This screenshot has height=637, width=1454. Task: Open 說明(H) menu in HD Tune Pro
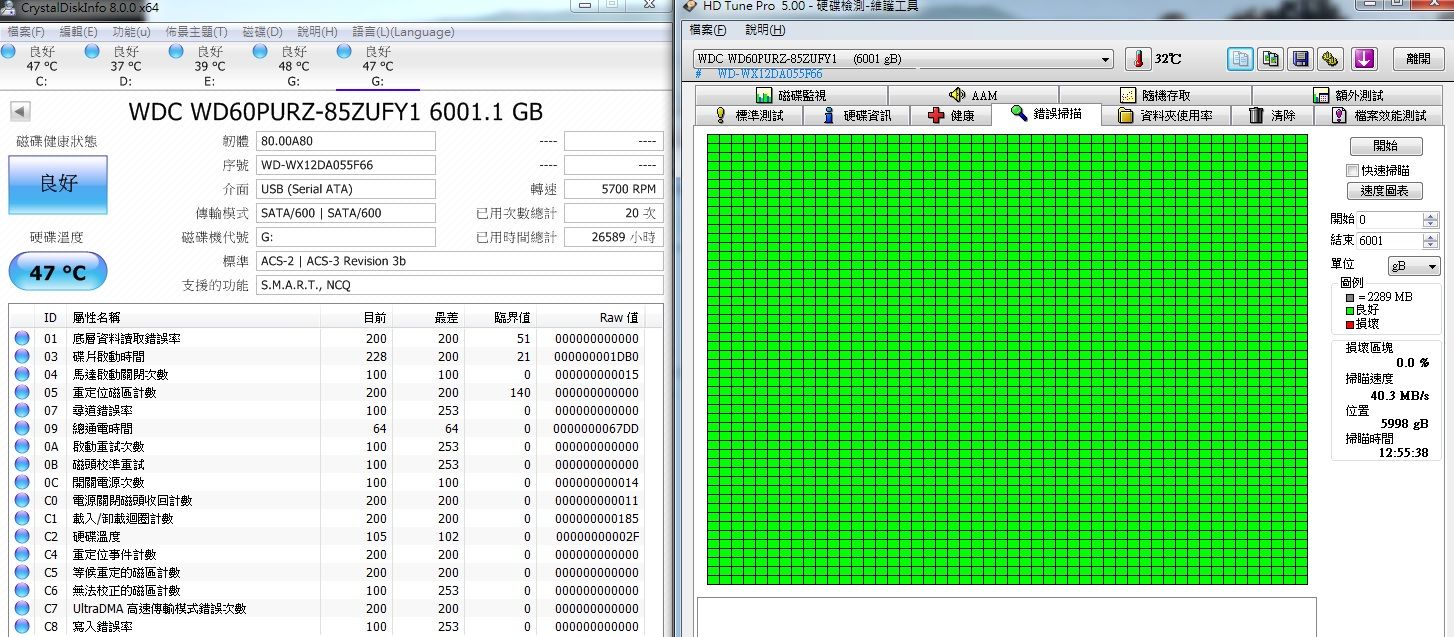(764, 30)
